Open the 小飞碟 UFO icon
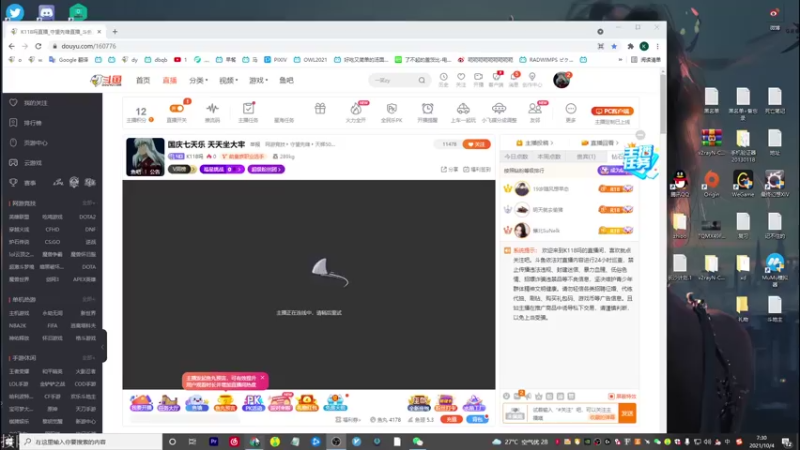Screen dimensions: 800x450 point(499,108)
